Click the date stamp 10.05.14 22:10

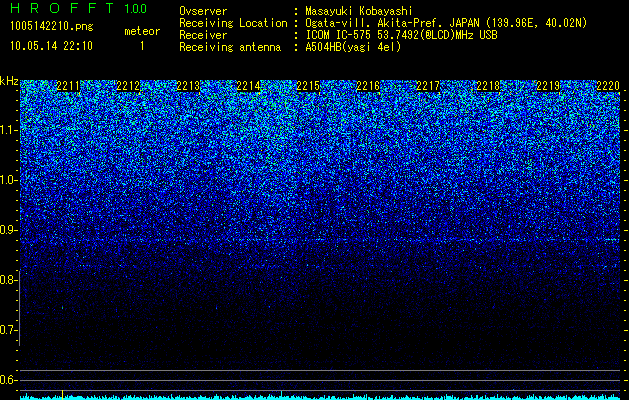(x=51, y=46)
